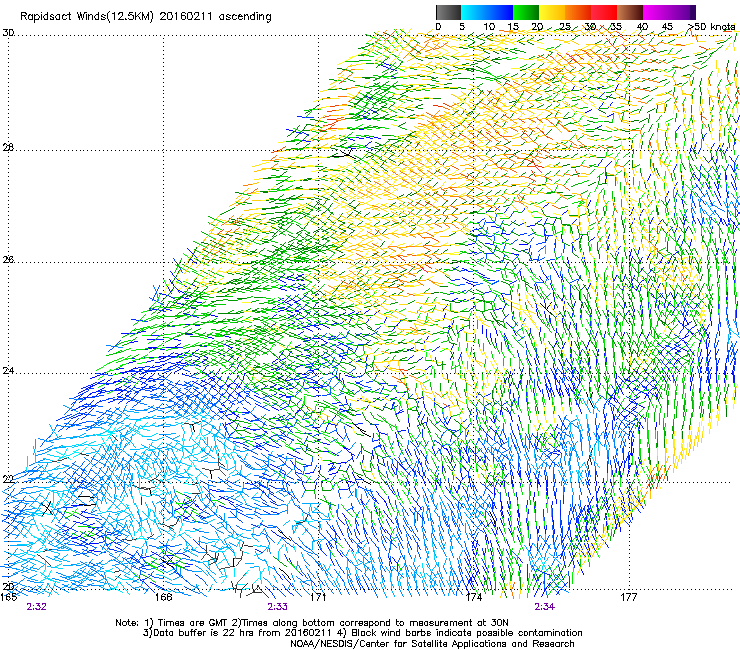Click the longitude label '171'
The width and height of the screenshot is (740, 650).
(x=318, y=597)
